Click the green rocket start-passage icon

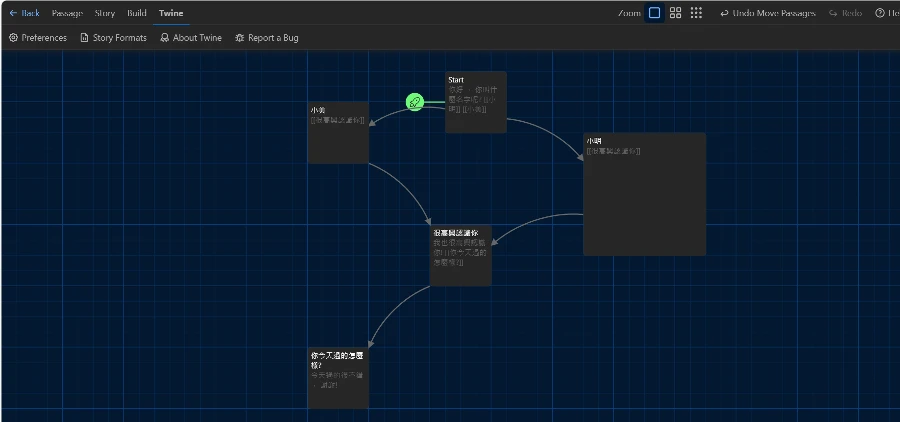coord(415,102)
